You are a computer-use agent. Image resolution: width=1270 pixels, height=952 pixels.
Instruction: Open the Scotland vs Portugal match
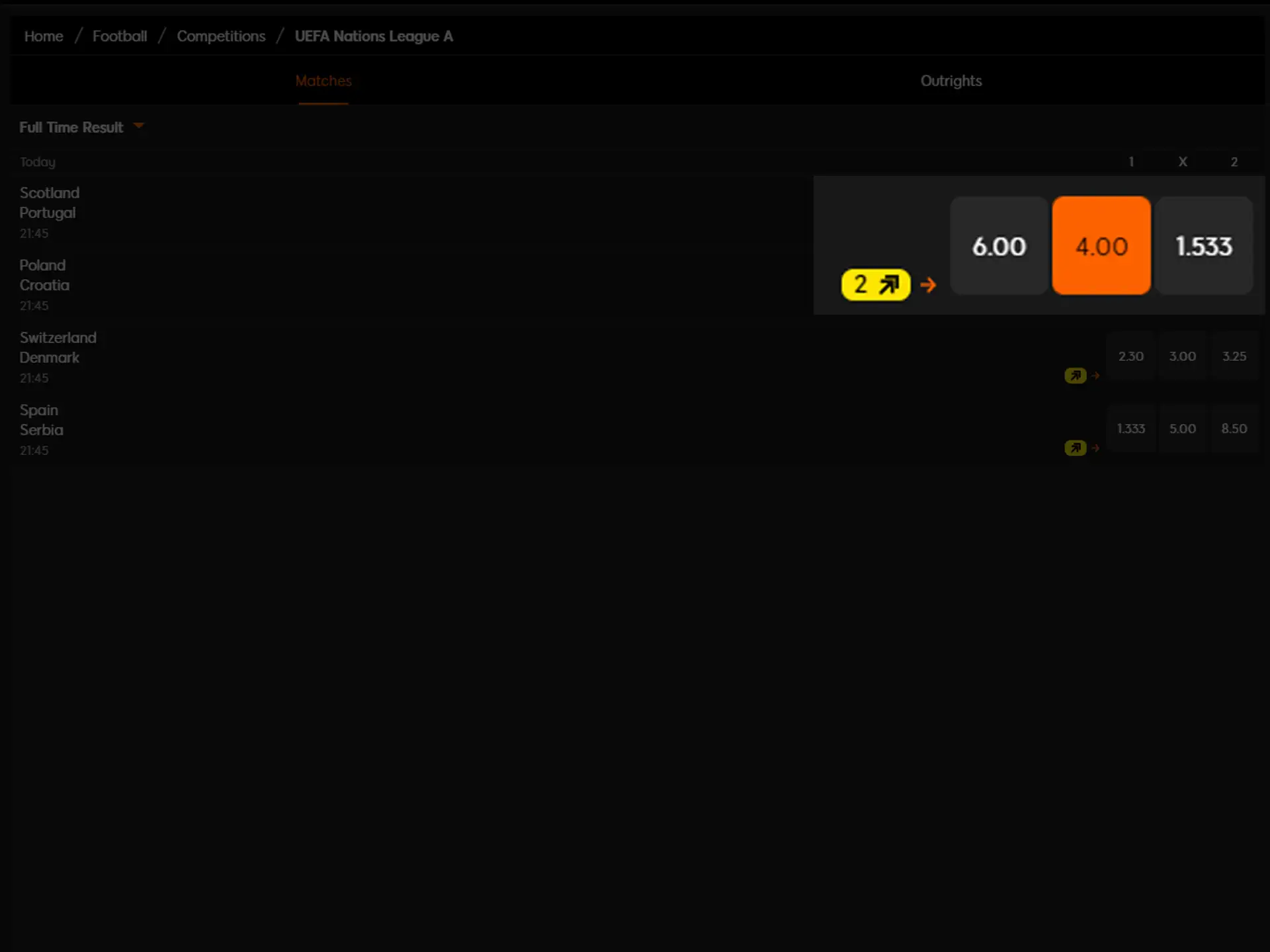click(49, 212)
